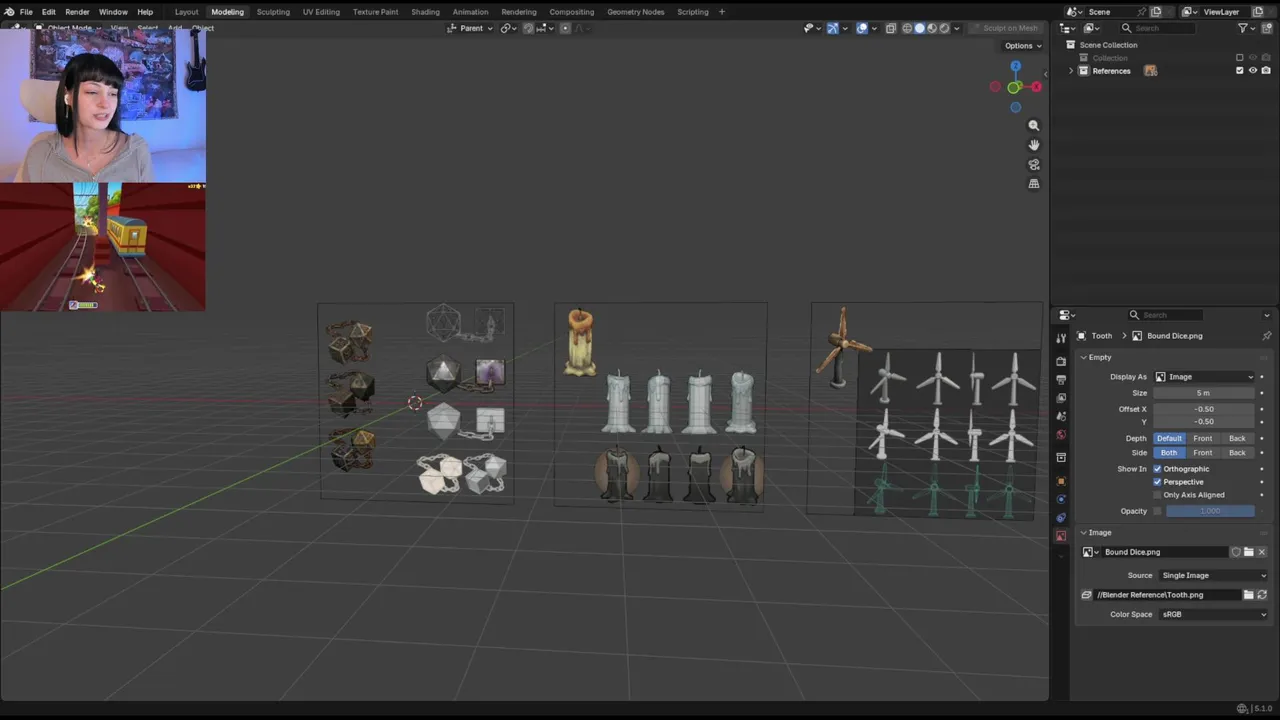This screenshot has width=1280, height=720.
Task: Add a new workspace with plus icon
Action: (722, 12)
